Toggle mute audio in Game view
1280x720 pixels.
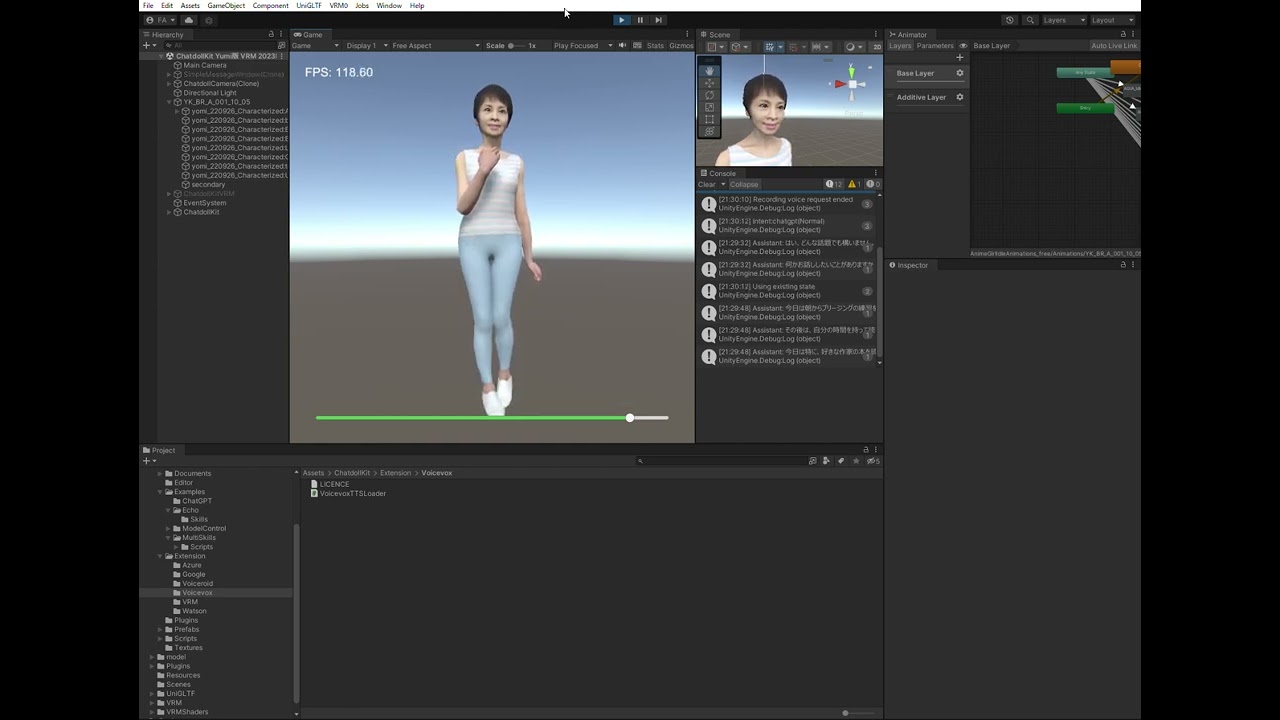click(622, 46)
